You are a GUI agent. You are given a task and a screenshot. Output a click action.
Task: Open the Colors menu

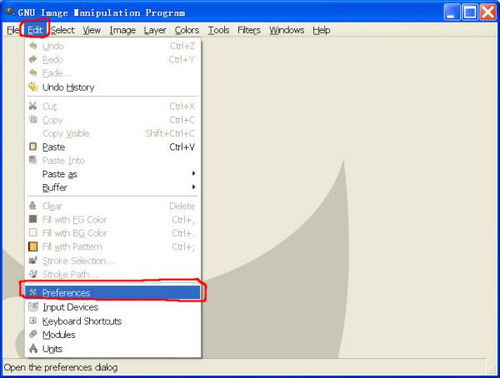point(187,30)
